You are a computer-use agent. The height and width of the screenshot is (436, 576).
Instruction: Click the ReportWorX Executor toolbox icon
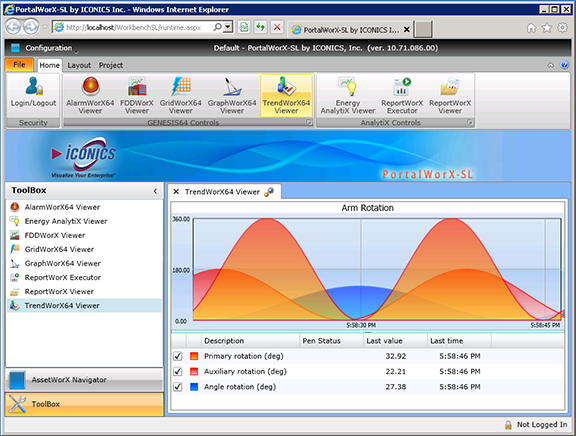point(15,277)
